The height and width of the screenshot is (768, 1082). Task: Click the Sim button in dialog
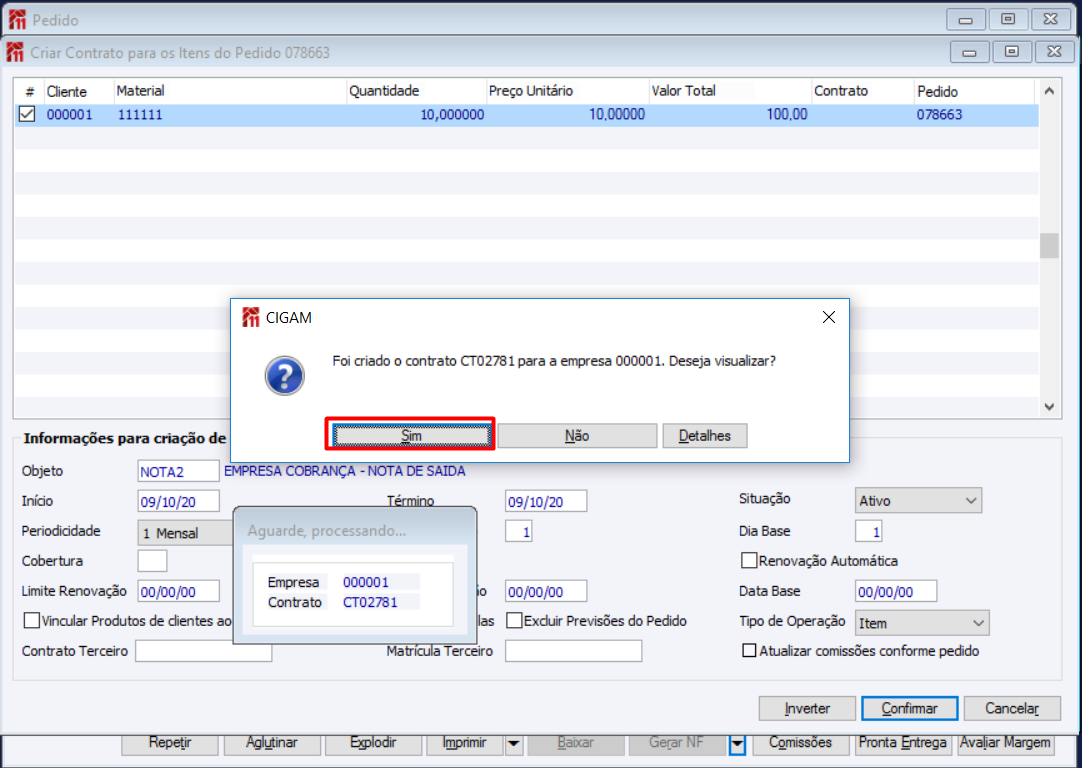411,435
